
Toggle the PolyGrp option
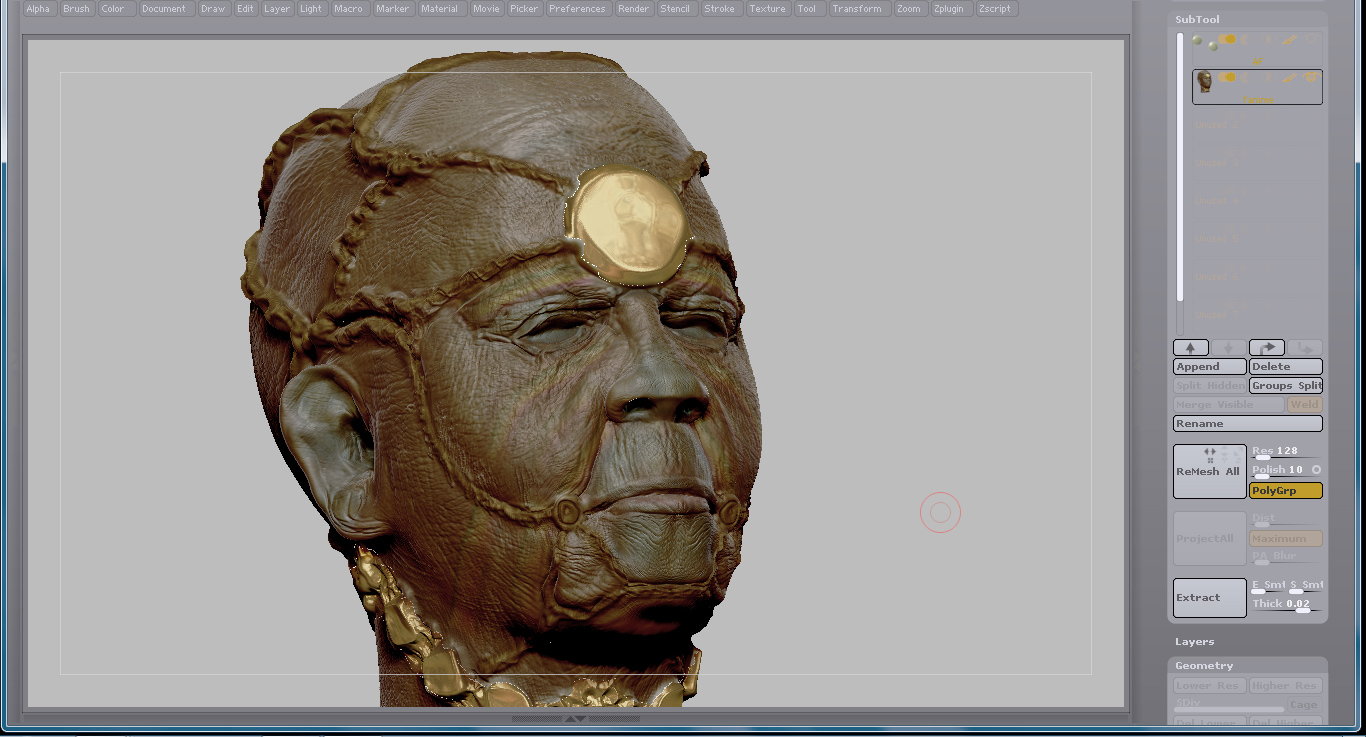(x=1286, y=491)
